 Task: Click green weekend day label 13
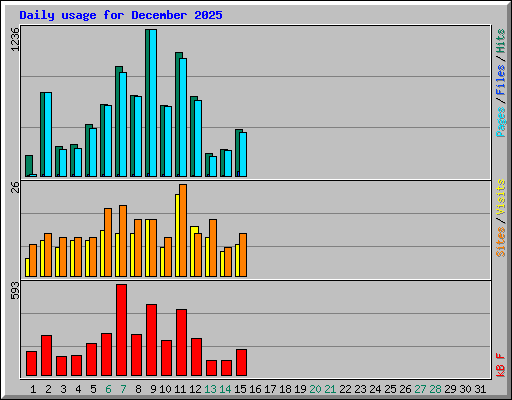[210, 389]
